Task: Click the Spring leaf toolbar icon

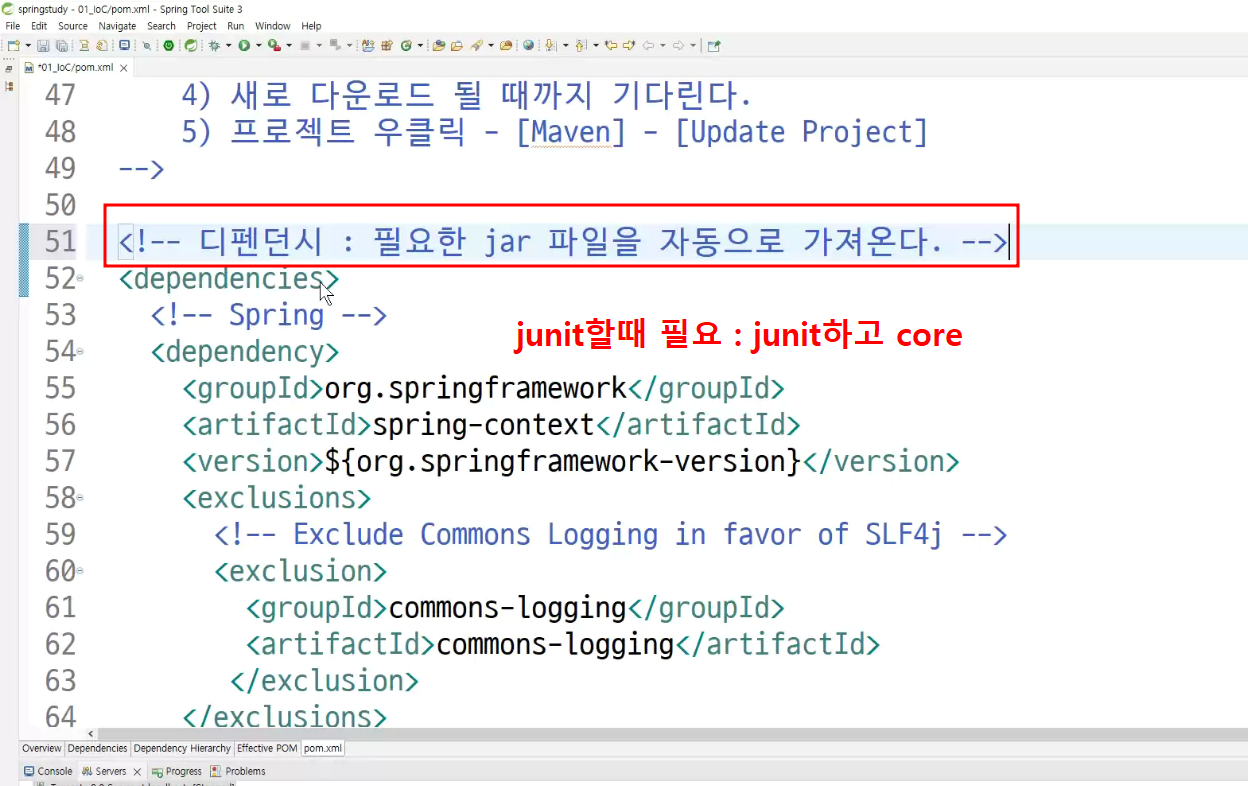Action: point(191,45)
